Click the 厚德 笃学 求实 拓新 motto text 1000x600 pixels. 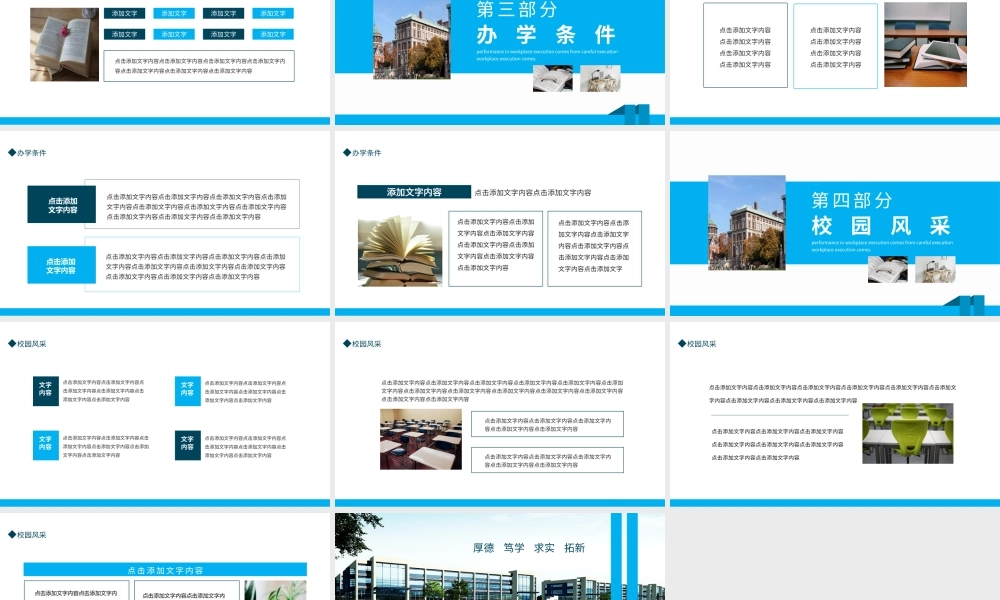tap(529, 548)
